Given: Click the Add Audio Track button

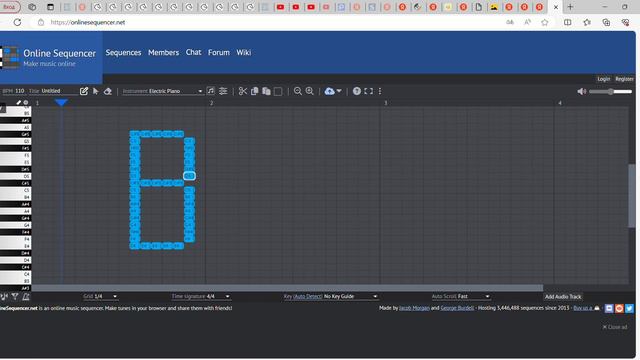Looking at the screenshot, I should (563, 297).
